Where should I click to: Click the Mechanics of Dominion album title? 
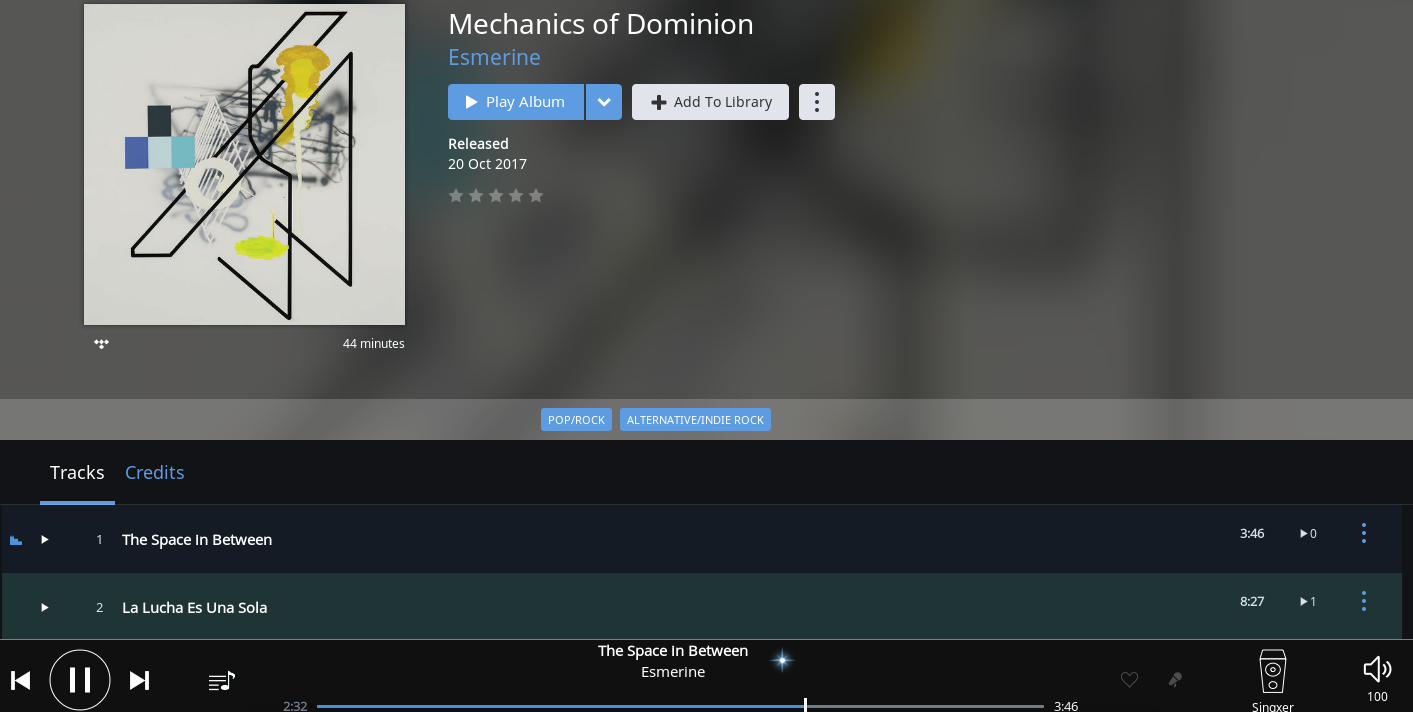coord(601,24)
